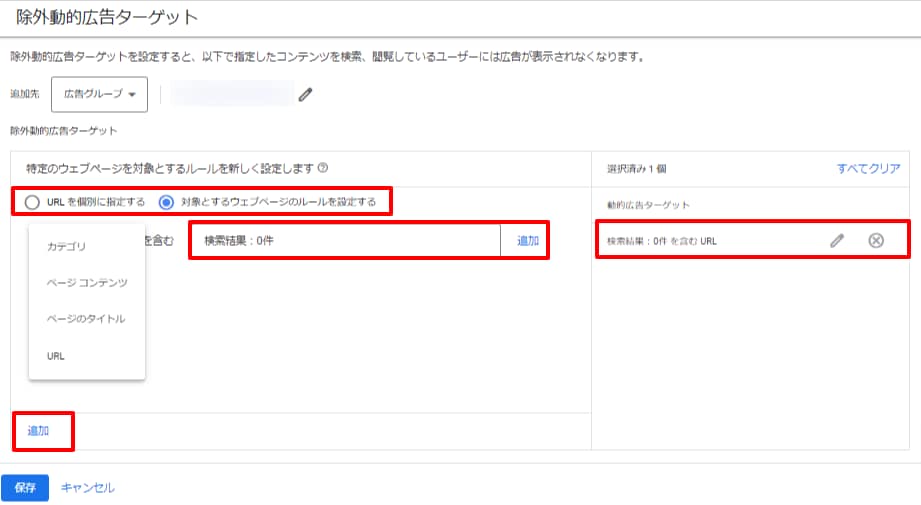The width and height of the screenshot is (921, 505).
Task: Select the 検索結果：0件 を含む URL entry
Action: click(662, 241)
